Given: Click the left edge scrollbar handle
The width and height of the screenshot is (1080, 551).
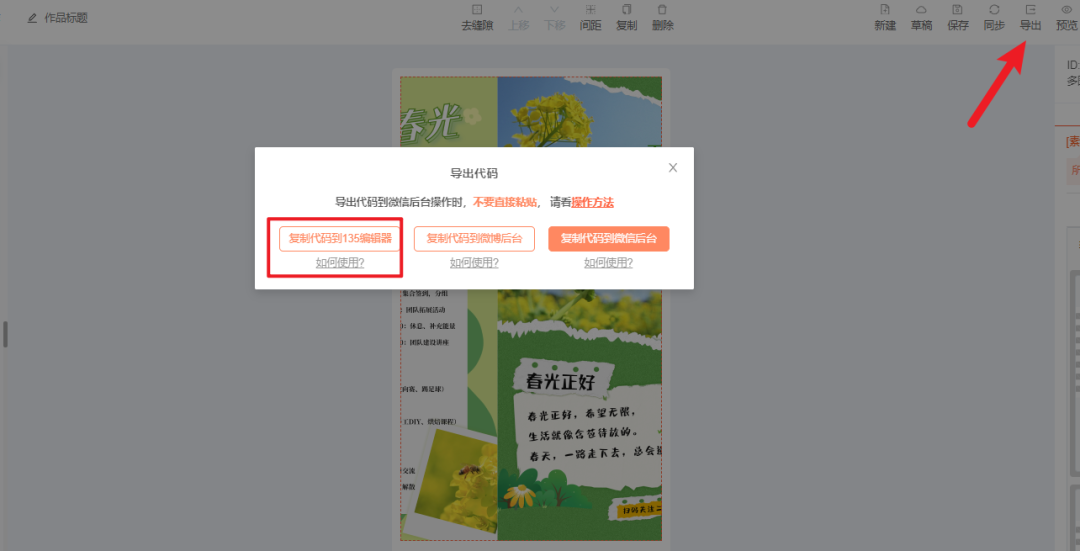Looking at the screenshot, I should (x=5, y=334).
